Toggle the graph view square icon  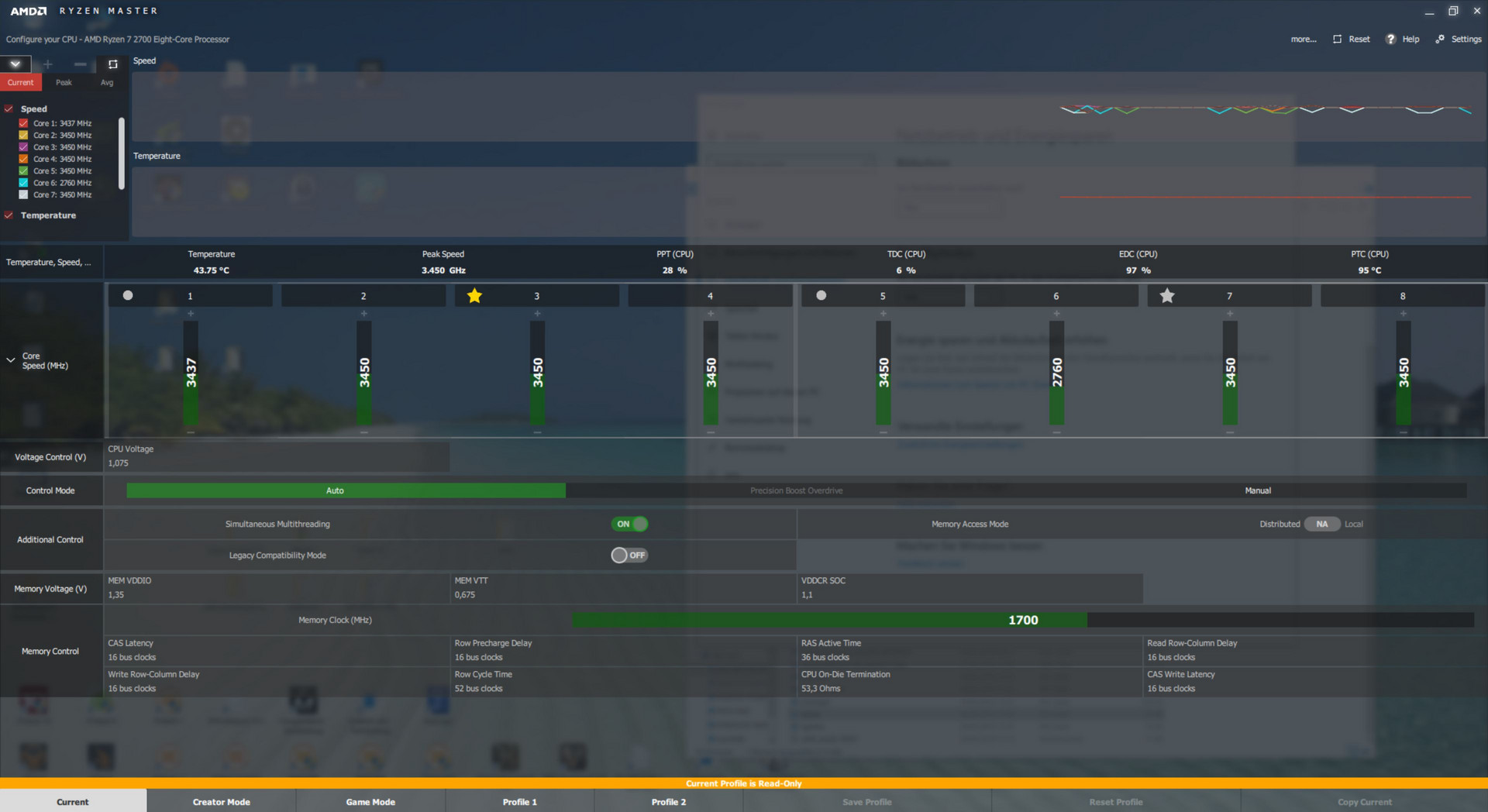[113, 64]
